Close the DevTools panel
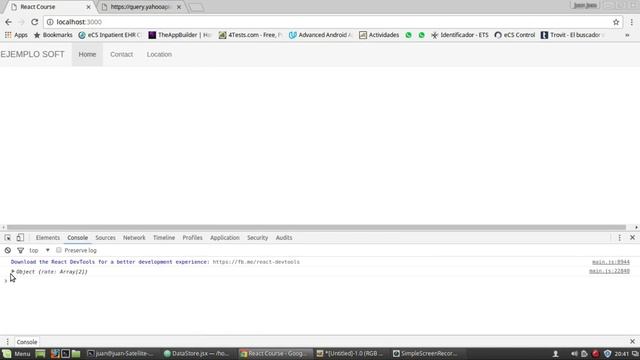The image size is (640, 360). [632, 238]
